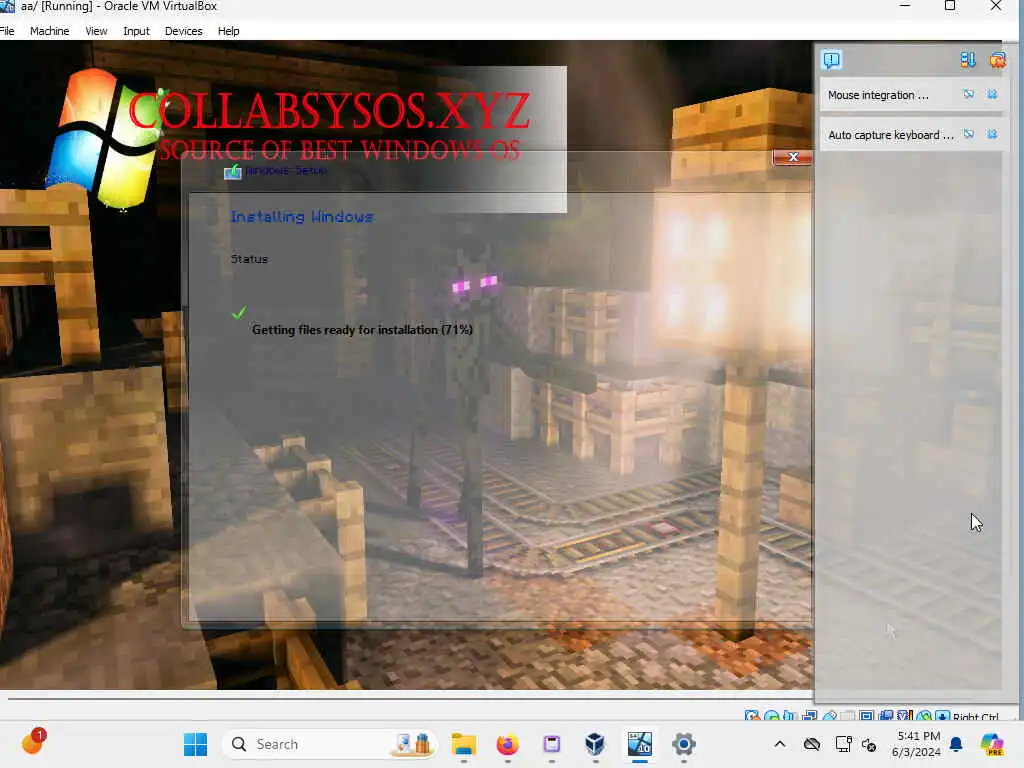Click the muted volume tray icon
This screenshot has height=768, width=1024.
[x=869, y=744]
